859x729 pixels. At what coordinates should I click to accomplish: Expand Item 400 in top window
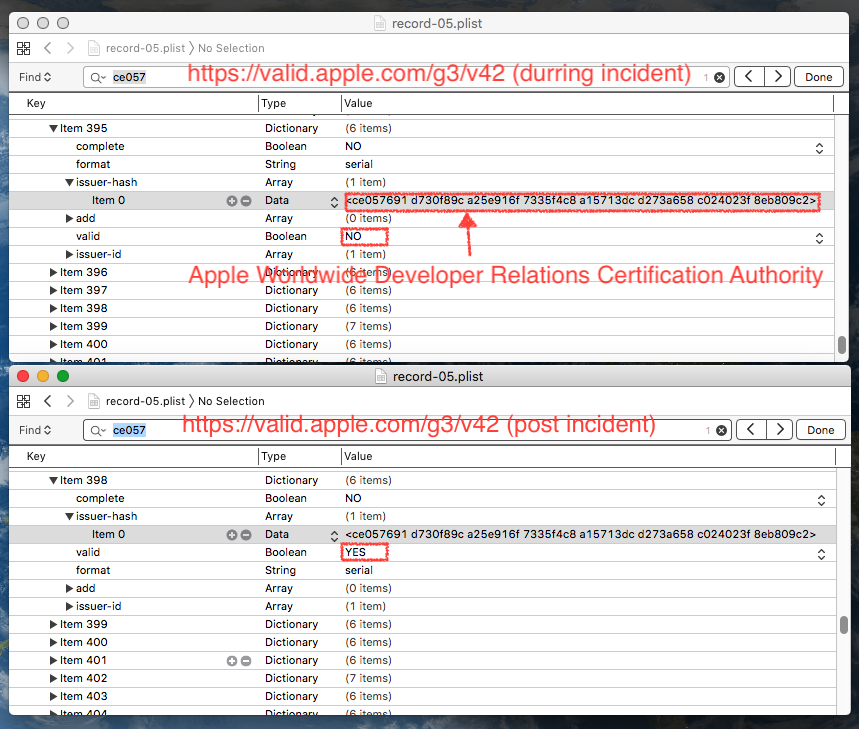[53, 345]
